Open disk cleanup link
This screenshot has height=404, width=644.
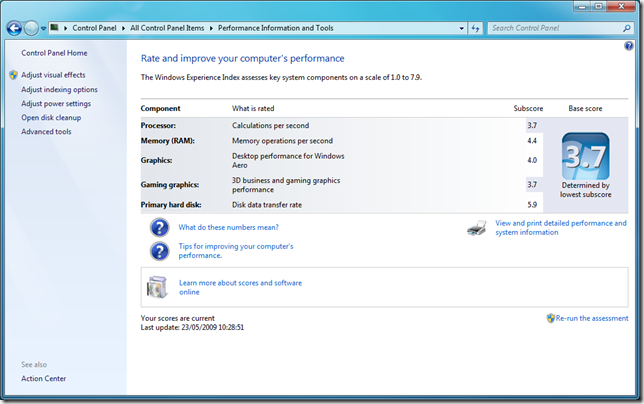coord(51,117)
